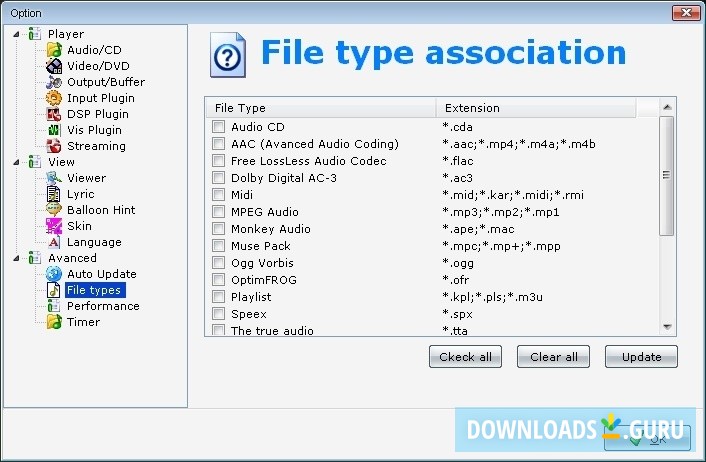Click the Balloon Hint icon
This screenshot has width=706, height=462.
(x=54, y=210)
